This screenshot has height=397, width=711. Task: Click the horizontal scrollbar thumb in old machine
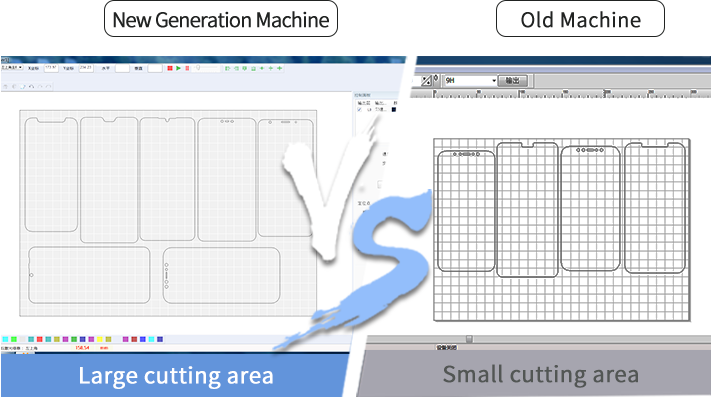[469, 339]
